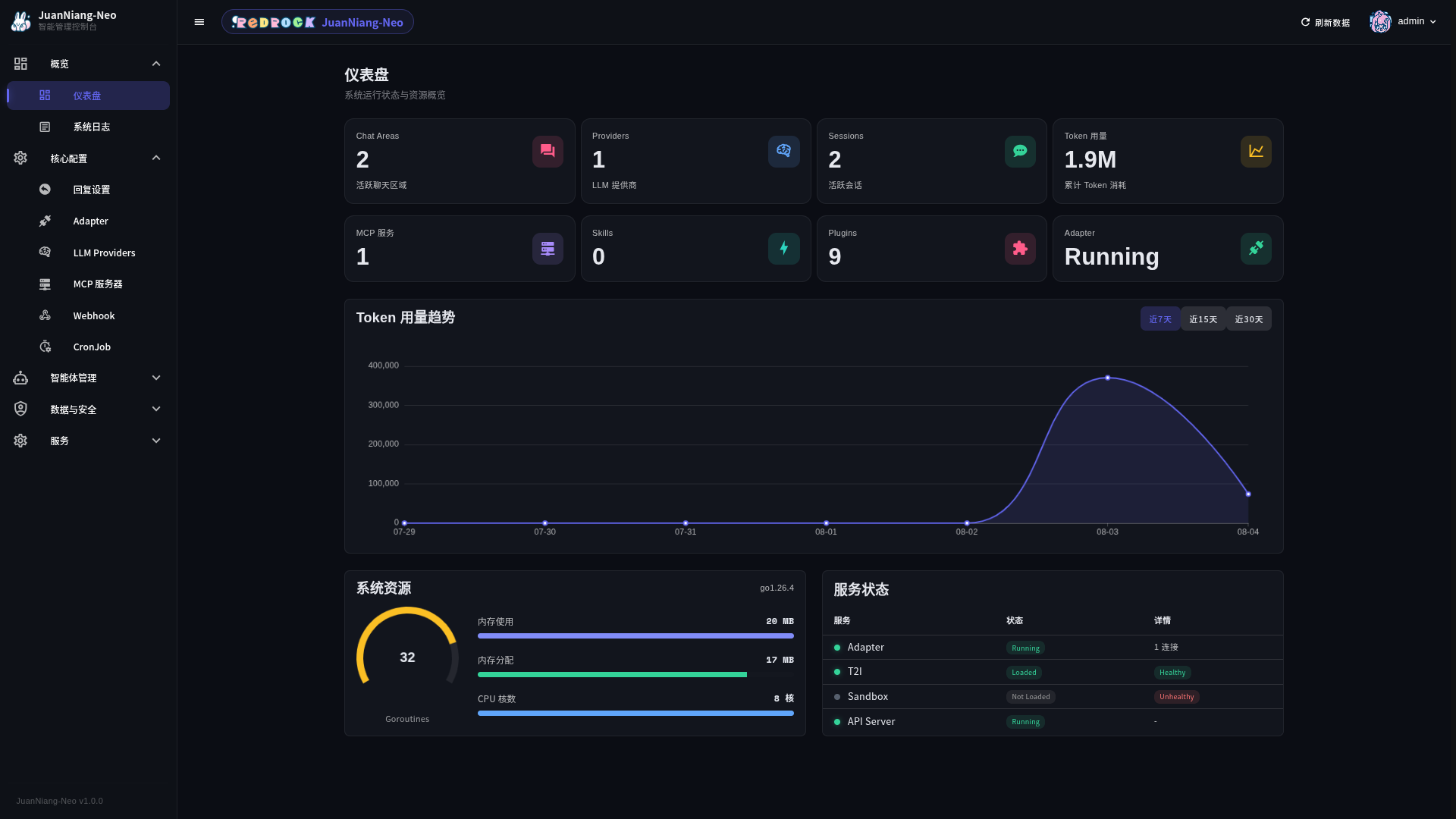
Task: Click the Adapter plug icon card
Action: coord(1256,249)
